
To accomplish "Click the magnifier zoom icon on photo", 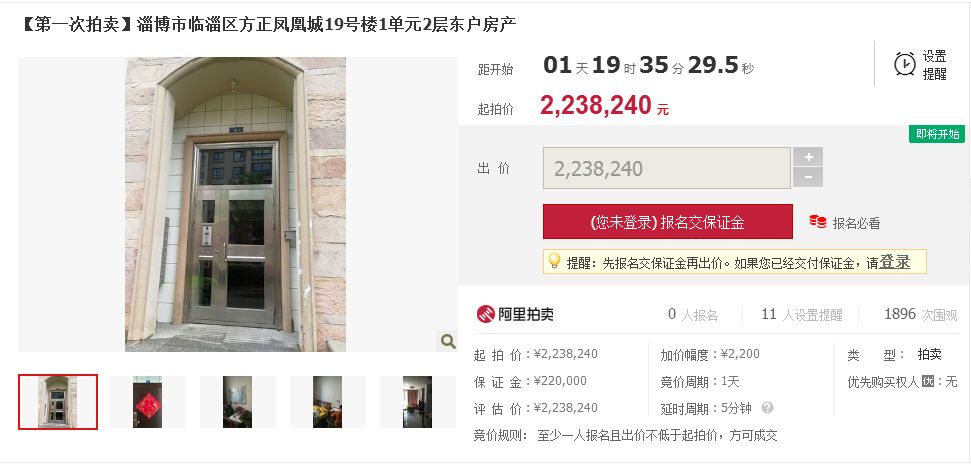I will click(448, 341).
